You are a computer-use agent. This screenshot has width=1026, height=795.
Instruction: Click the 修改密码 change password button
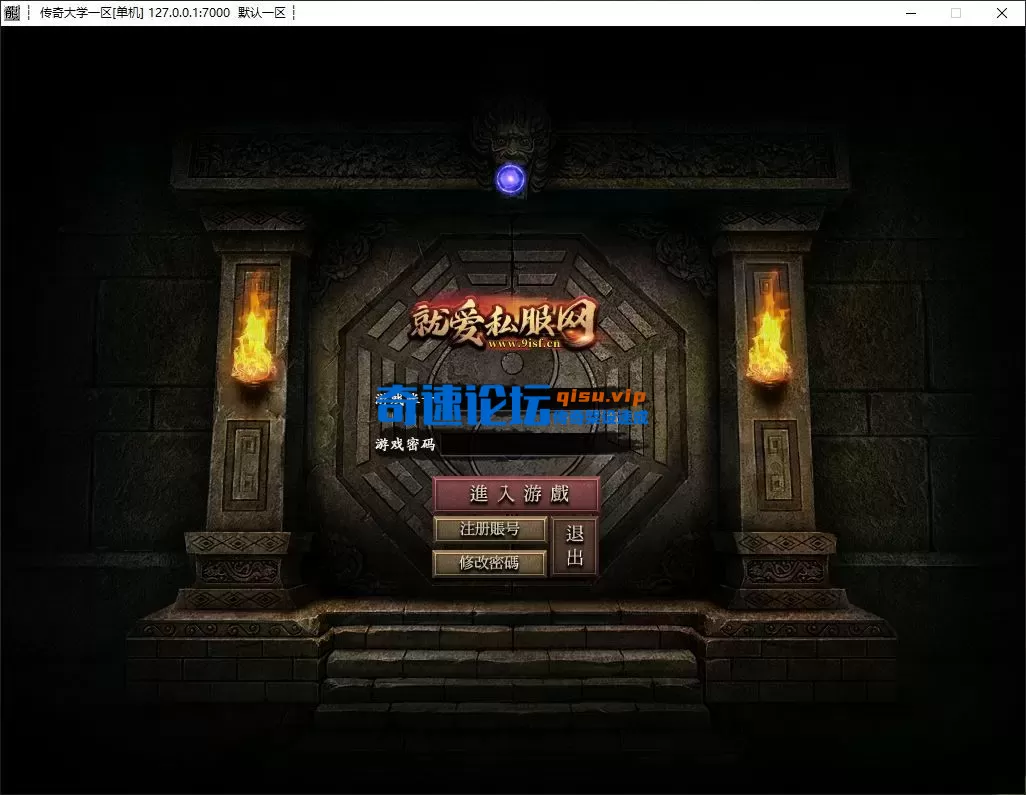coord(489,563)
